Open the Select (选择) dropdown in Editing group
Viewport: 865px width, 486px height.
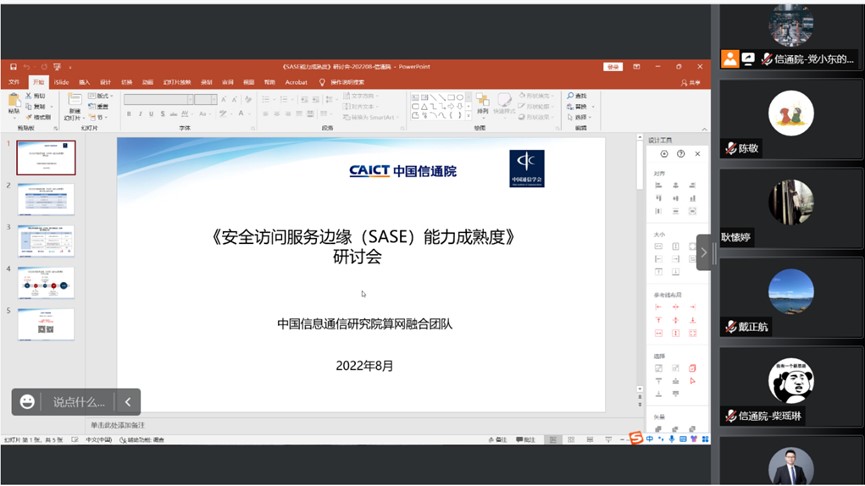click(579, 118)
